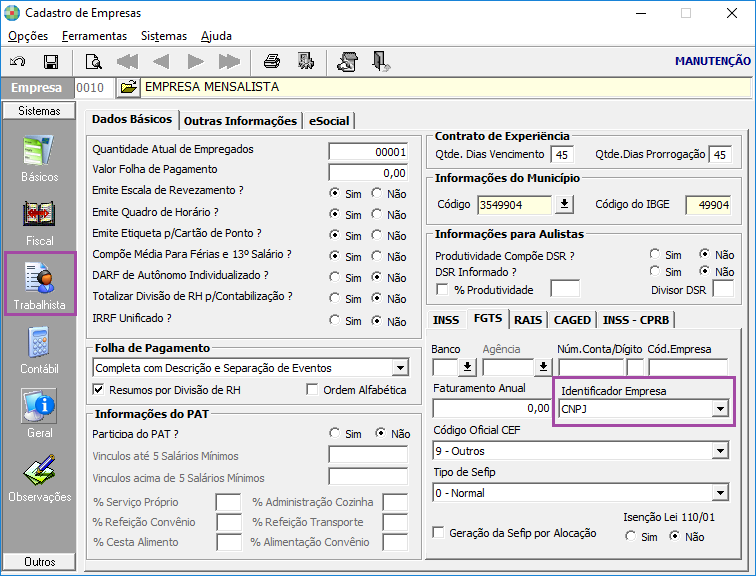Check the Ordem Alfabética checkbox
Image resolution: width=756 pixels, height=576 pixels.
pos(312,390)
